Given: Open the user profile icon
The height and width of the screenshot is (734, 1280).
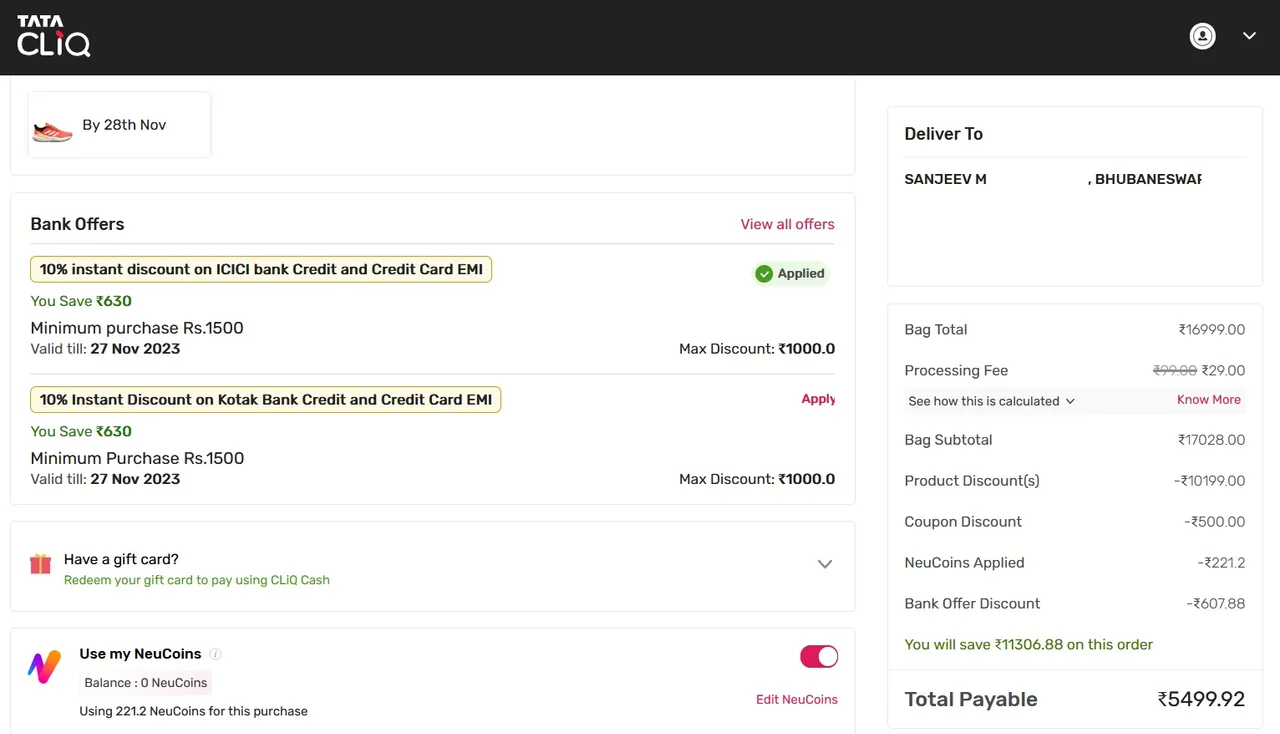Looking at the screenshot, I should (x=1202, y=36).
